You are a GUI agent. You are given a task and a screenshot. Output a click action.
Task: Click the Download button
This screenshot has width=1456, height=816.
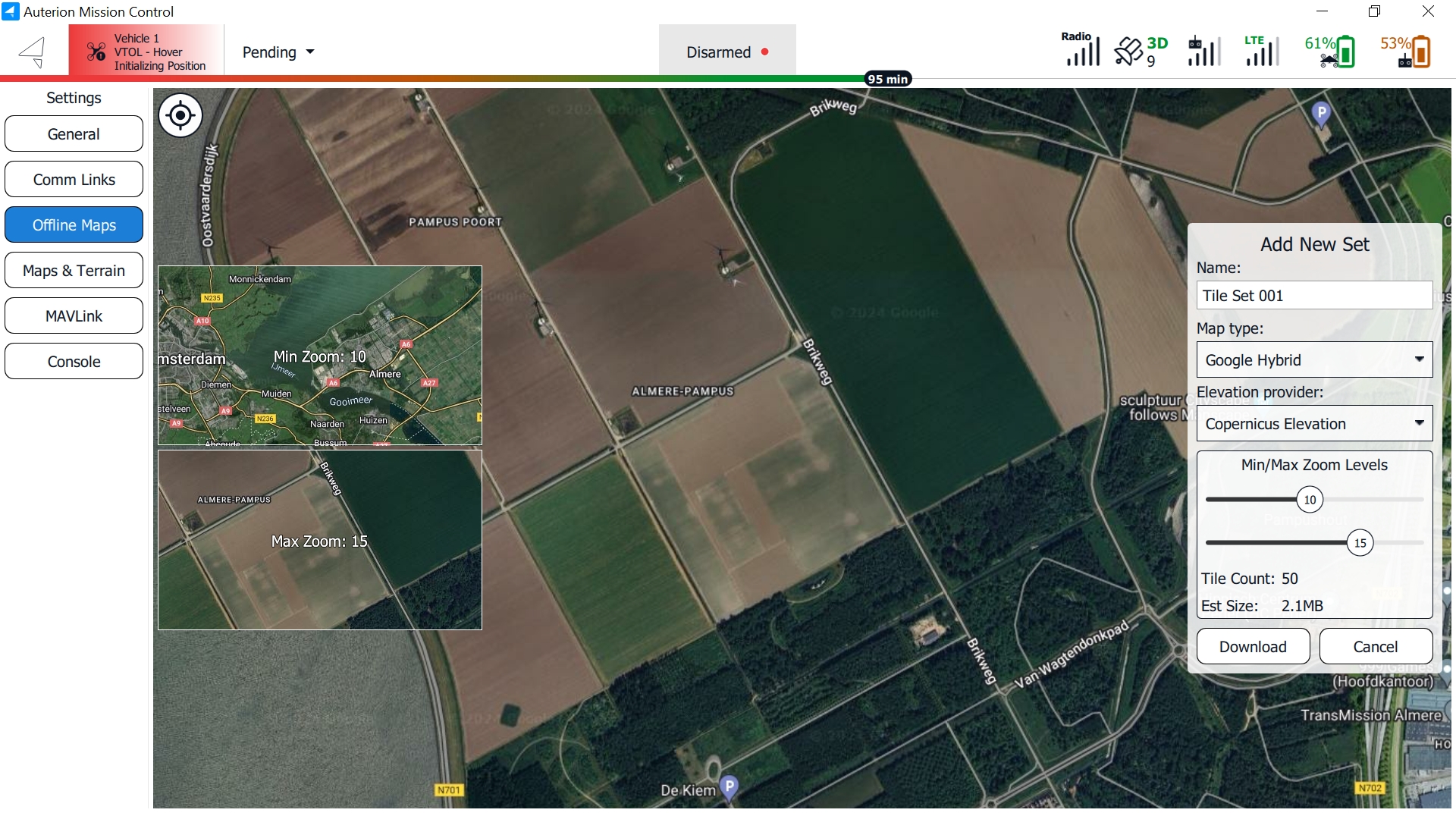1253,646
